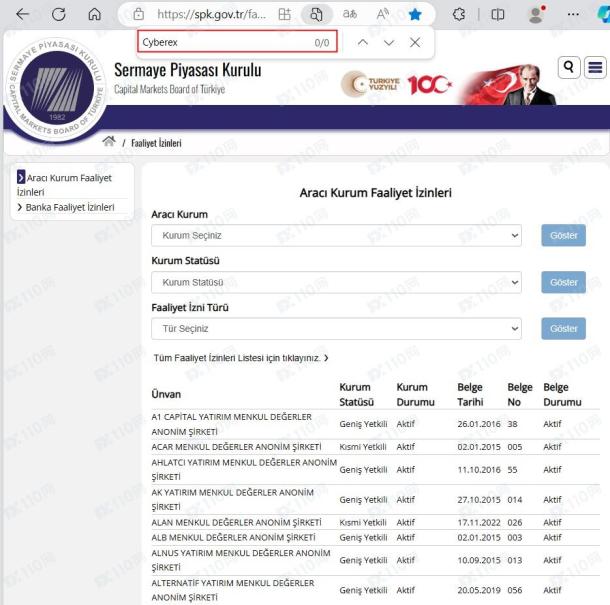The width and height of the screenshot is (610, 605).
Task: Click the breadcrumb home icon
Action: coord(109,142)
